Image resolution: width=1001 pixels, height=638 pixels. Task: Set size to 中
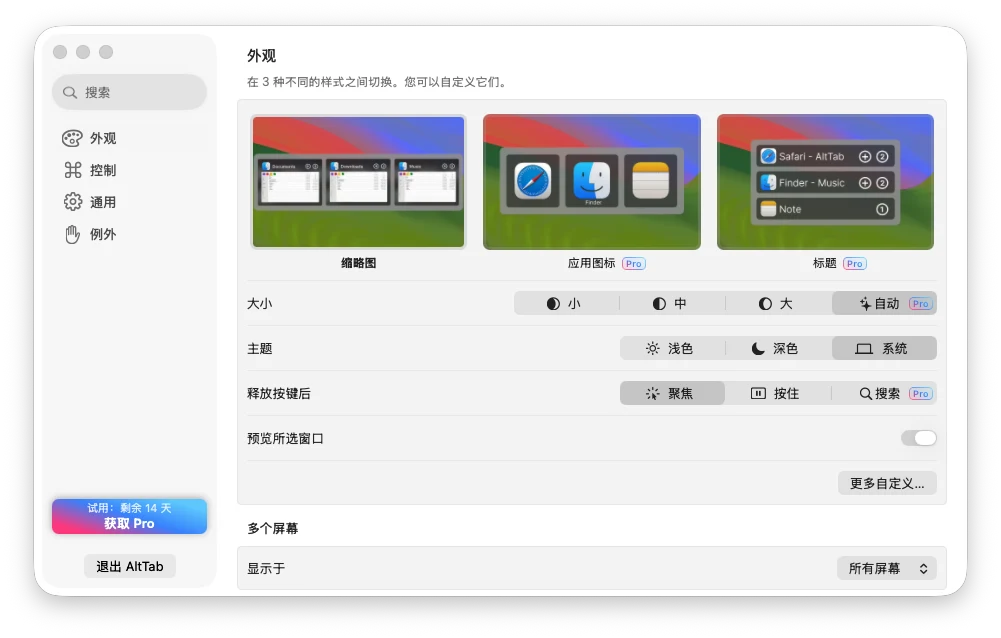coord(672,303)
